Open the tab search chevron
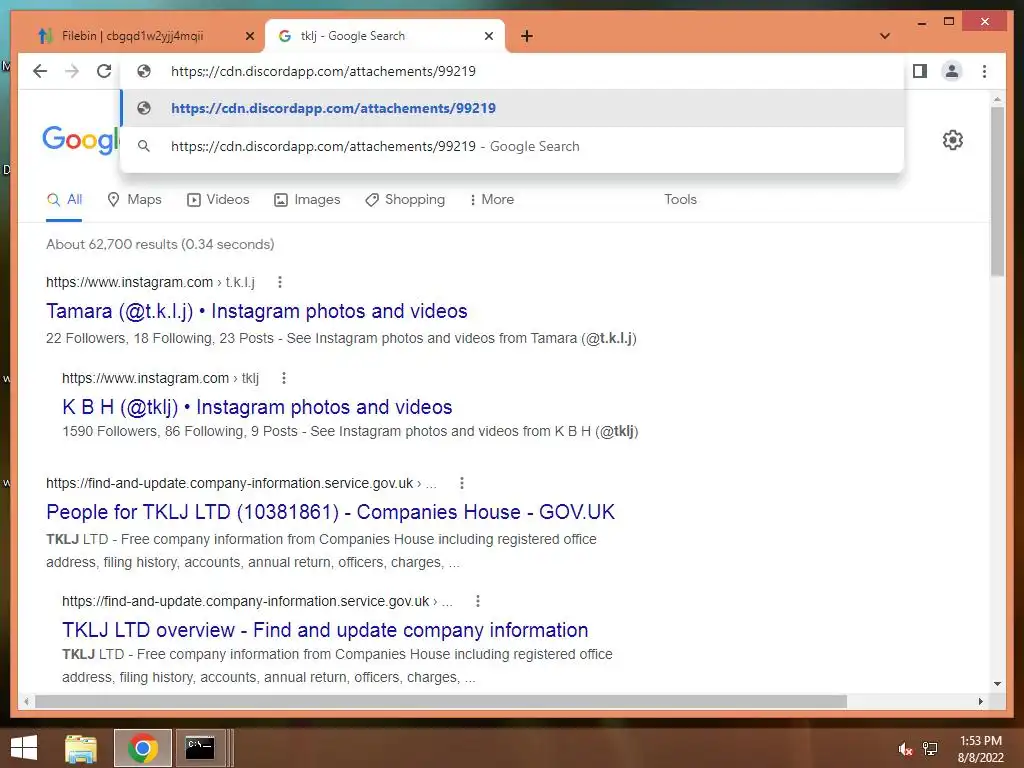Viewport: 1024px width, 768px height. tap(885, 36)
